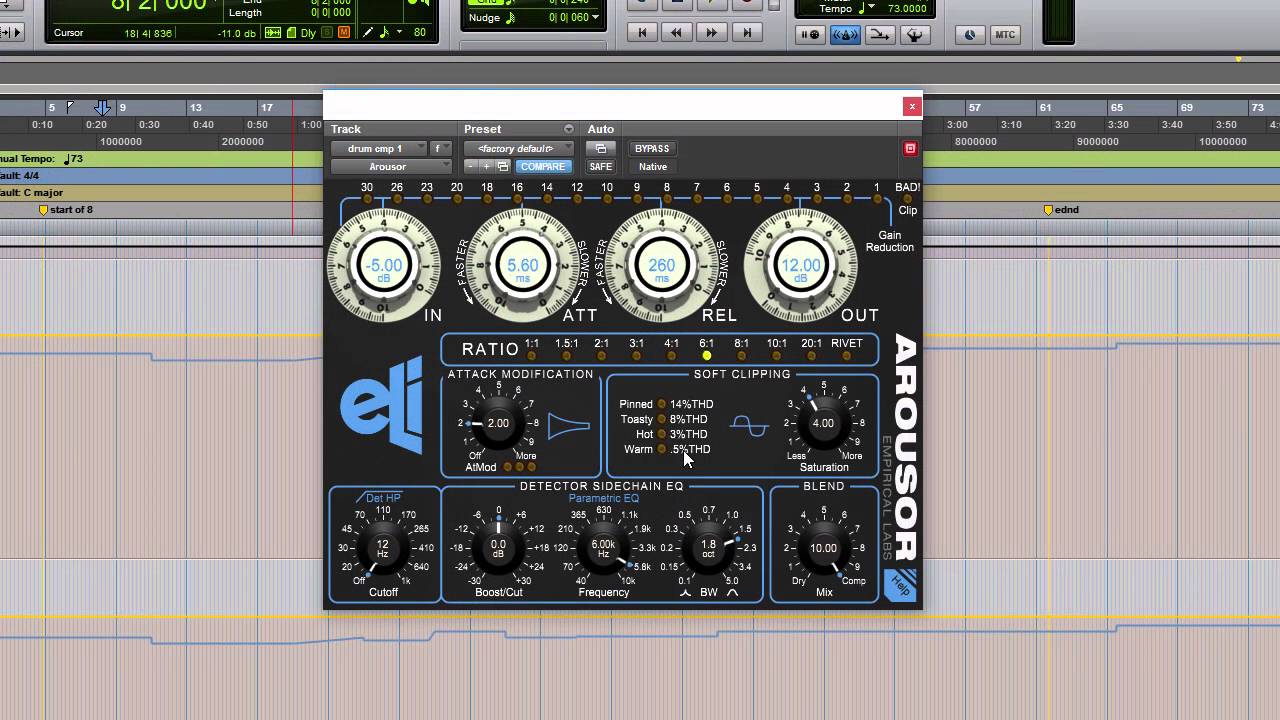1280x720 pixels.
Task: Click the Attack Modification knob
Action: click(498, 423)
